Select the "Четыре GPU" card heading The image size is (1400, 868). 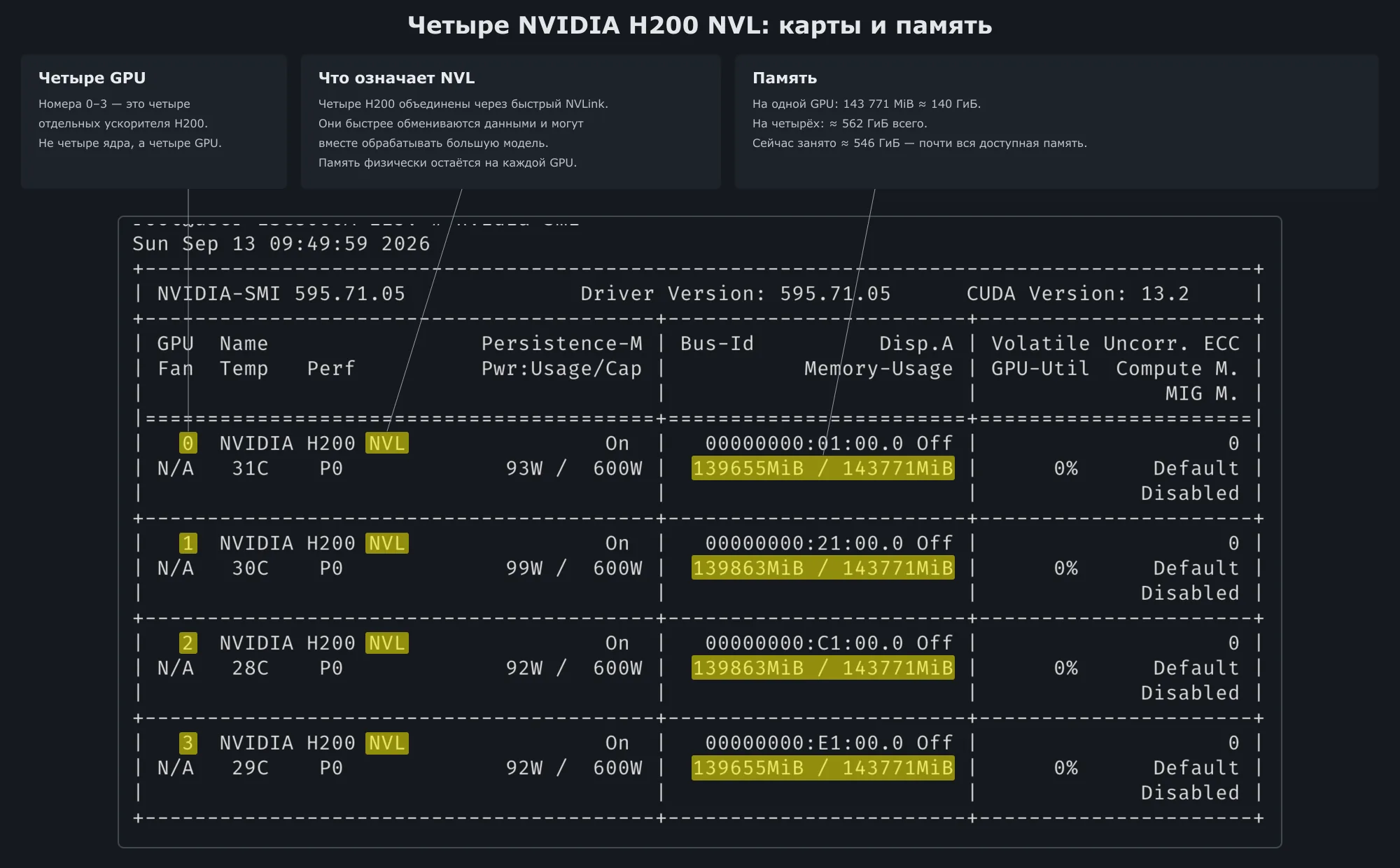pos(92,78)
